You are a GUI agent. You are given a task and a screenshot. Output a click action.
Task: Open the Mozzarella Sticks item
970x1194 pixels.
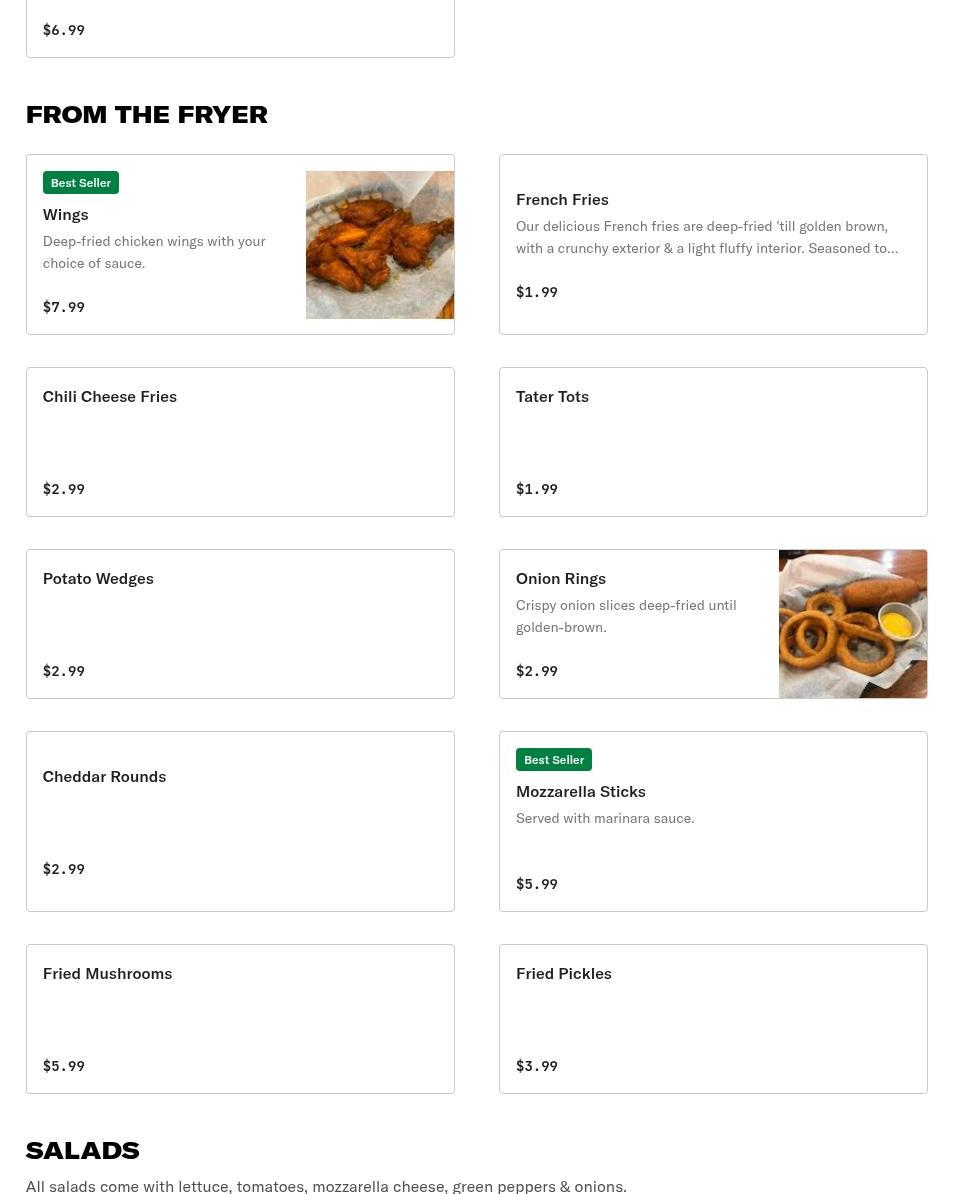(x=580, y=791)
